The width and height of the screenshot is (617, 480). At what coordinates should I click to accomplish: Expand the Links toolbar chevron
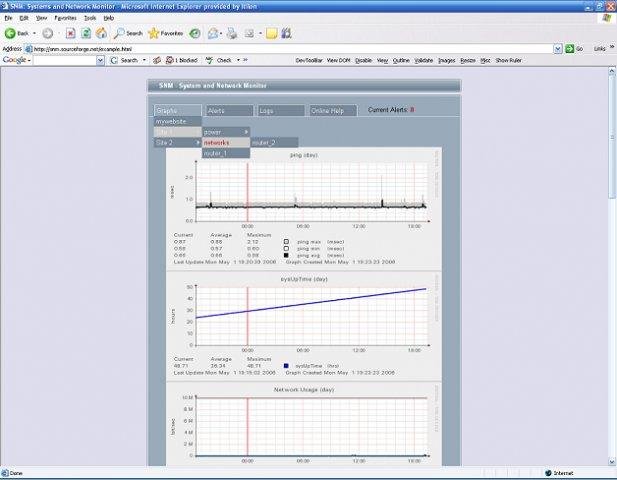coord(612,46)
